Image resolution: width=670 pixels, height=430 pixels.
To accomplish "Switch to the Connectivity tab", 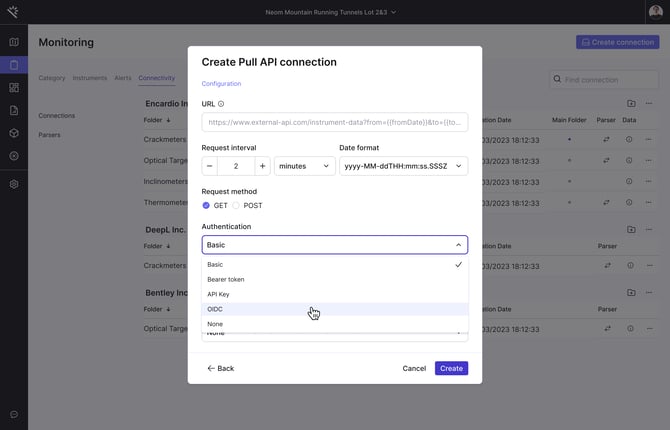I will [x=156, y=78].
